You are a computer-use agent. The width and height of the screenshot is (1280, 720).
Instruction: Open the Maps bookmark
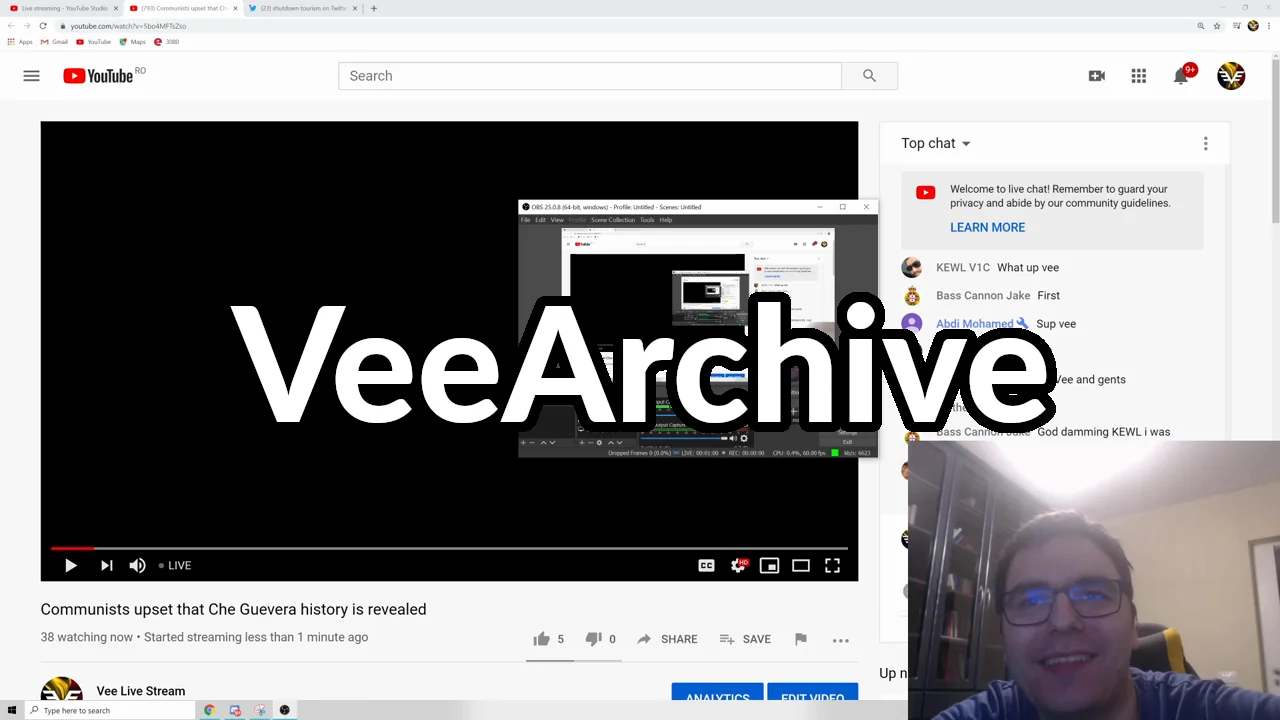point(132,42)
